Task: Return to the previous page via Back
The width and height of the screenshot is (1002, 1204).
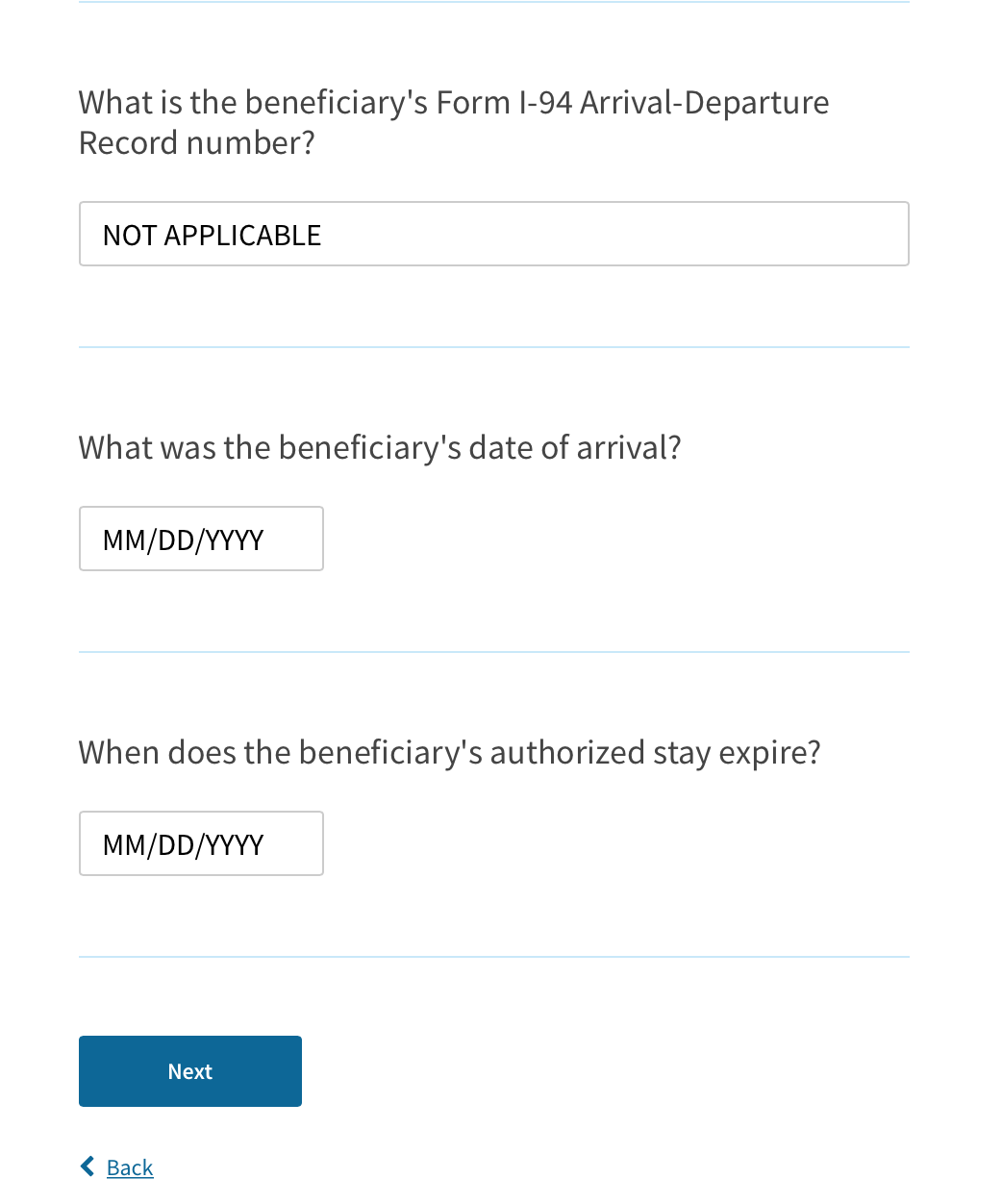Action: (130, 1167)
